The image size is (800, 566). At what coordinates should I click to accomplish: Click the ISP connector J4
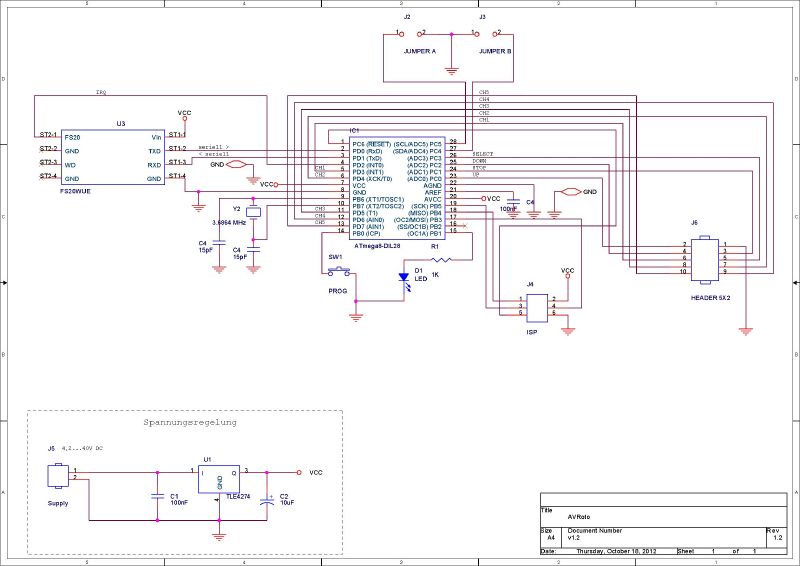pyautogui.click(x=537, y=306)
